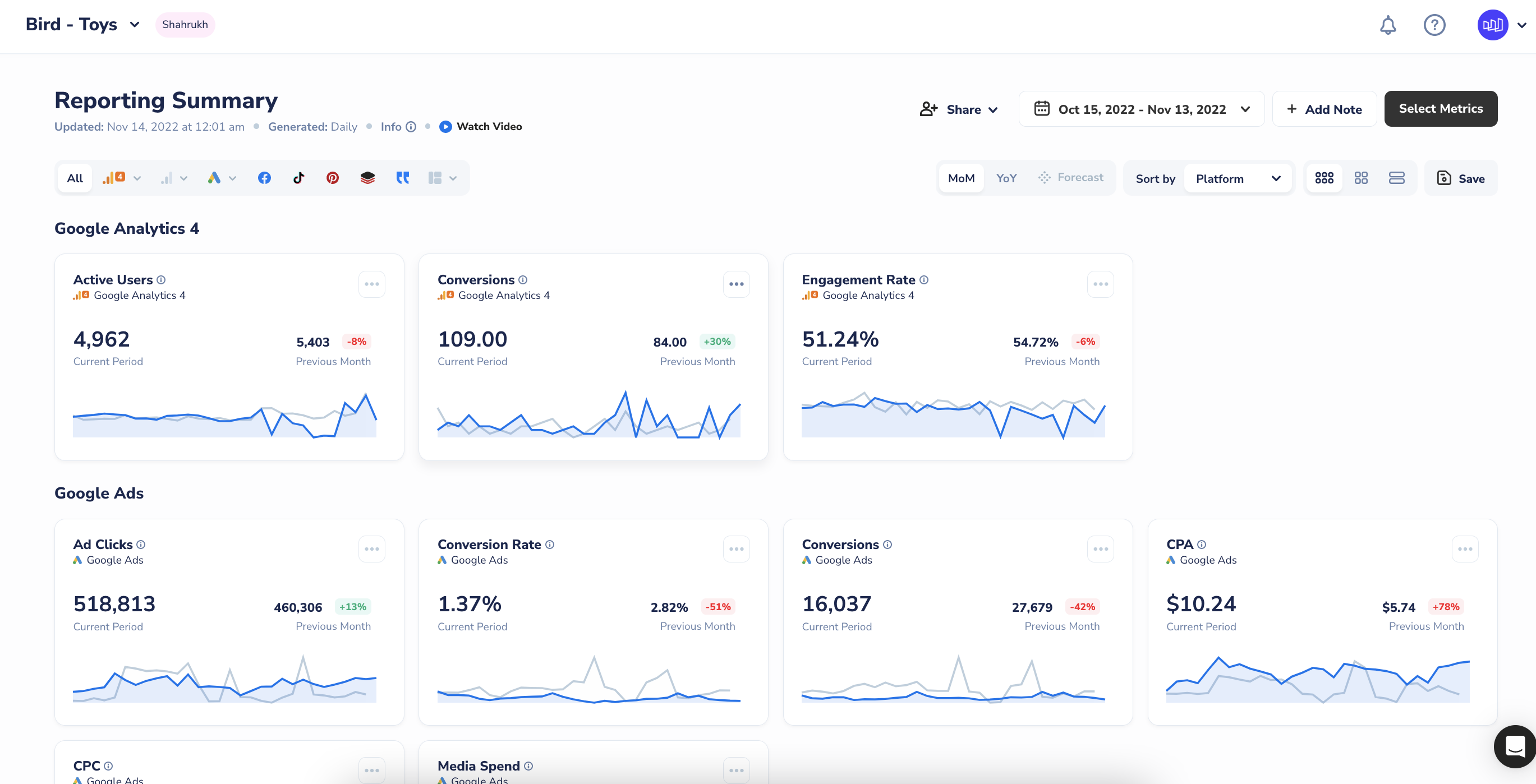The image size is (1536, 784).
Task: Open more options on Active Users card
Action: (x=372, y=284)
